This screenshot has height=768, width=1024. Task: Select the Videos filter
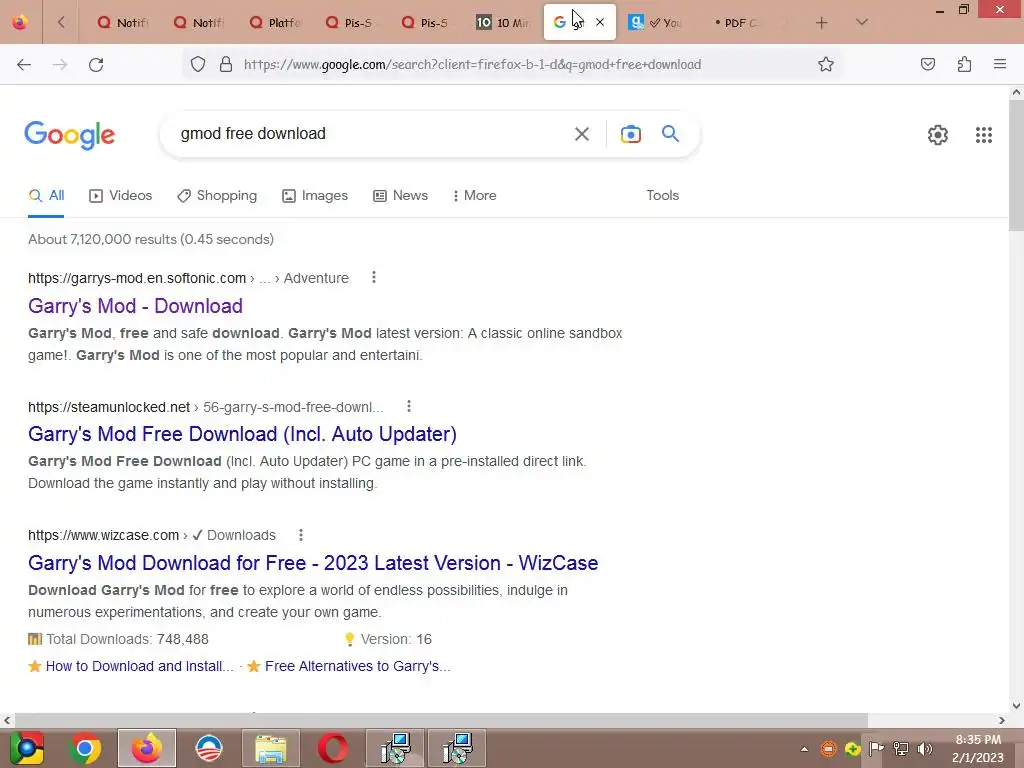pos(121,195)
